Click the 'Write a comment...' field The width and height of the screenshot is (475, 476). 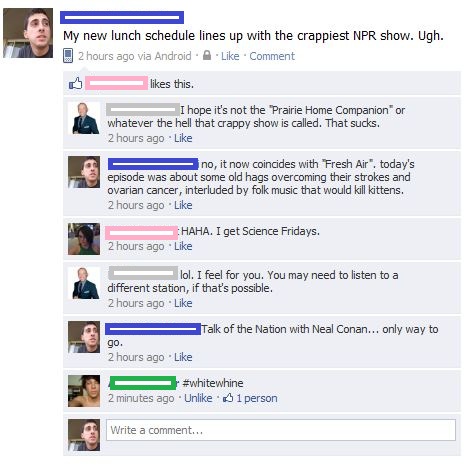(281, 430)
